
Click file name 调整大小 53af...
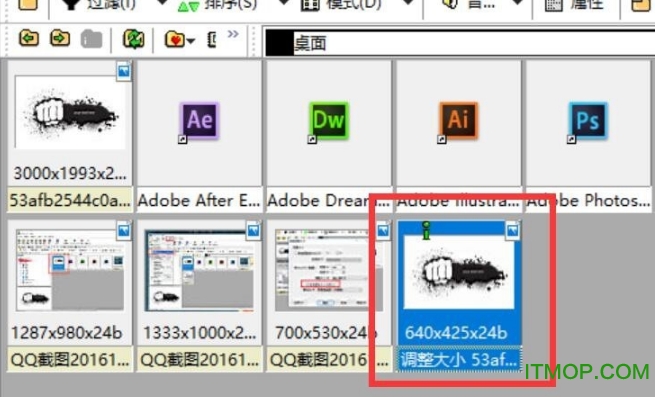[x=459, y=360]
